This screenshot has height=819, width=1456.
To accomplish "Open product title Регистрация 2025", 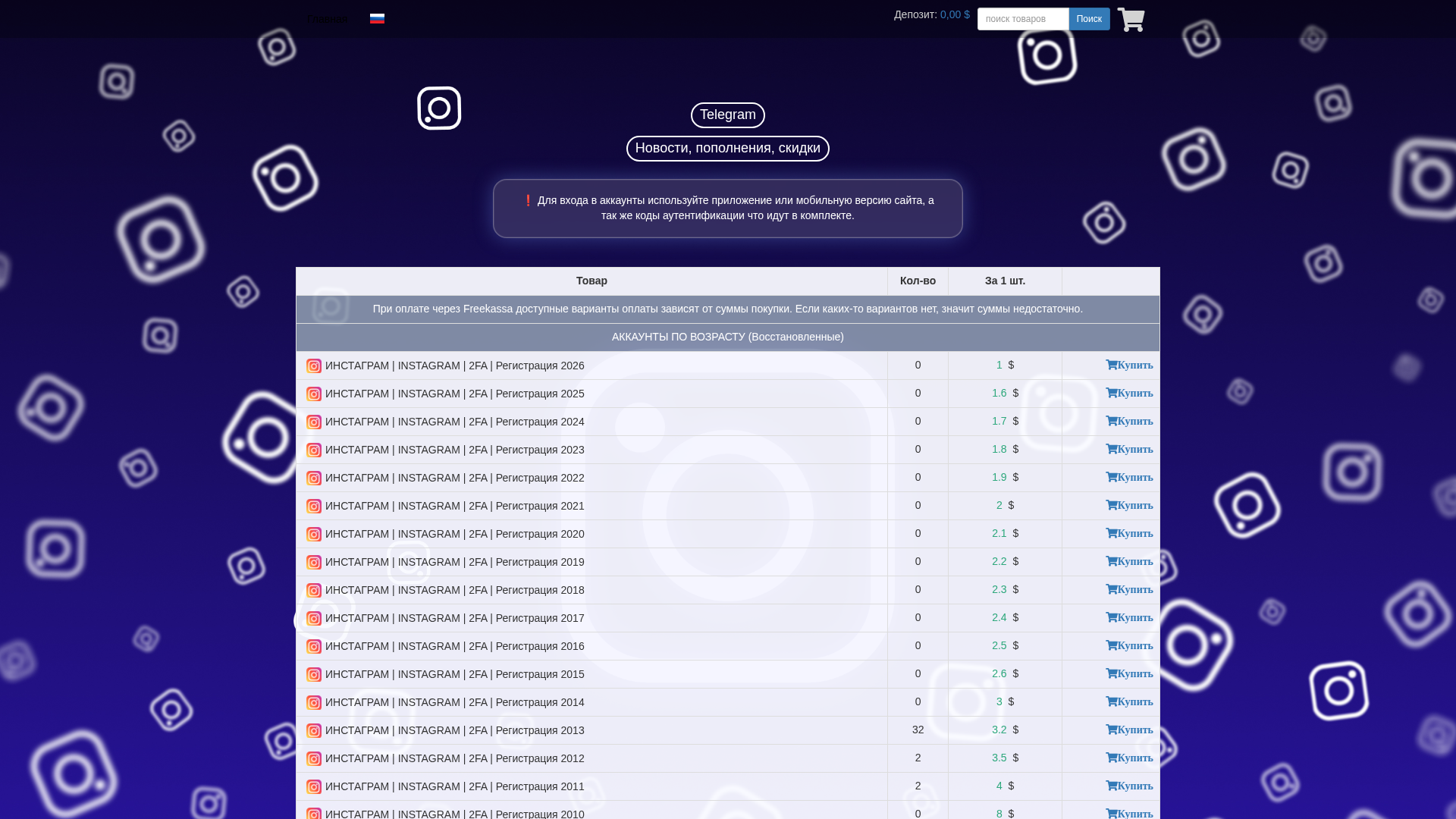I will coord(455,394).
